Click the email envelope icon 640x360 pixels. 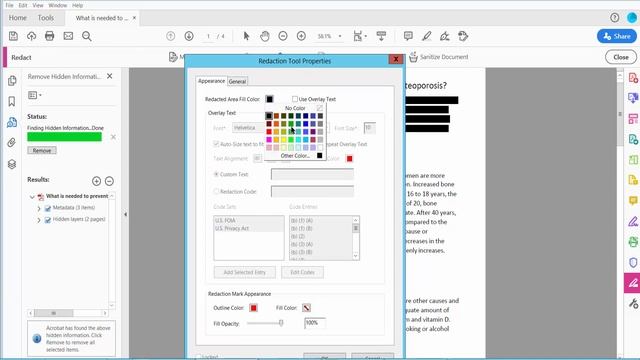click(x=68, y=36)
